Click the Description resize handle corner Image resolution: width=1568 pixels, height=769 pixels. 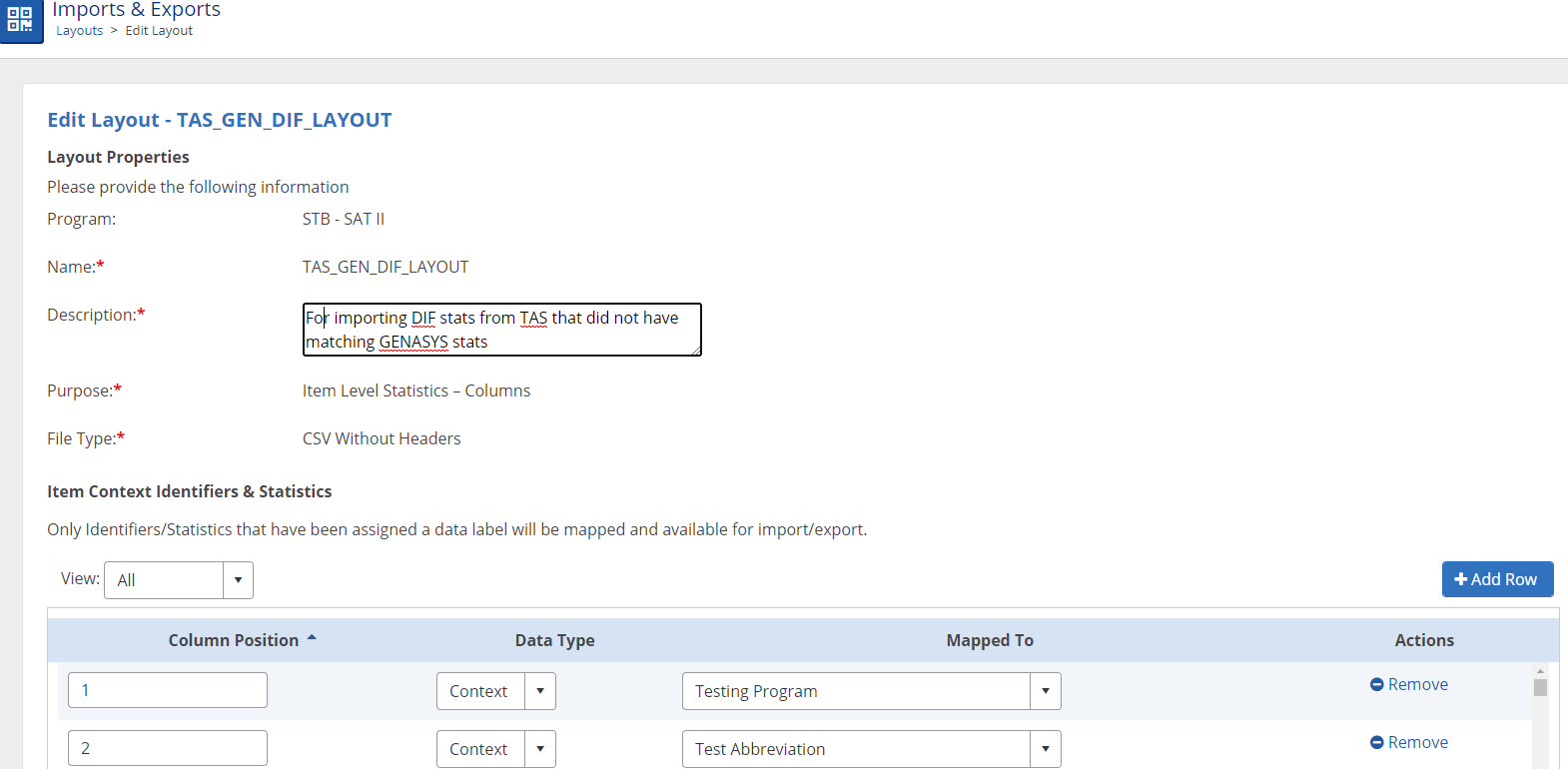(696, 351)
